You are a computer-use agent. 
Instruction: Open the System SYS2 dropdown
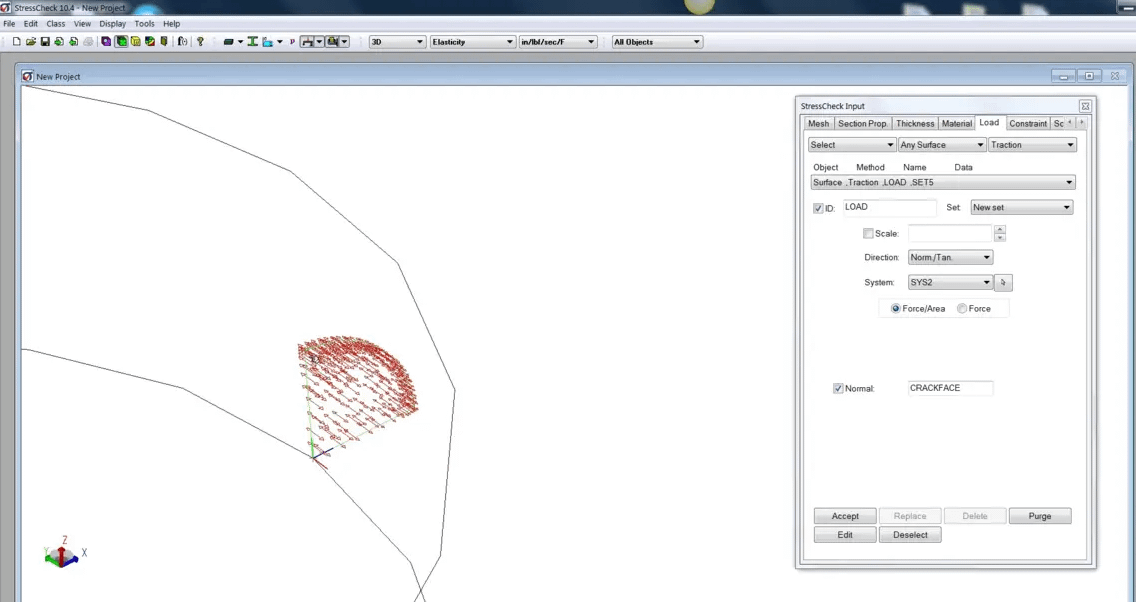point(949,282)
